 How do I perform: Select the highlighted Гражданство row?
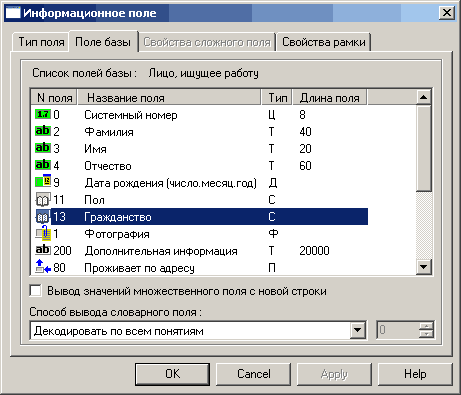200,217
